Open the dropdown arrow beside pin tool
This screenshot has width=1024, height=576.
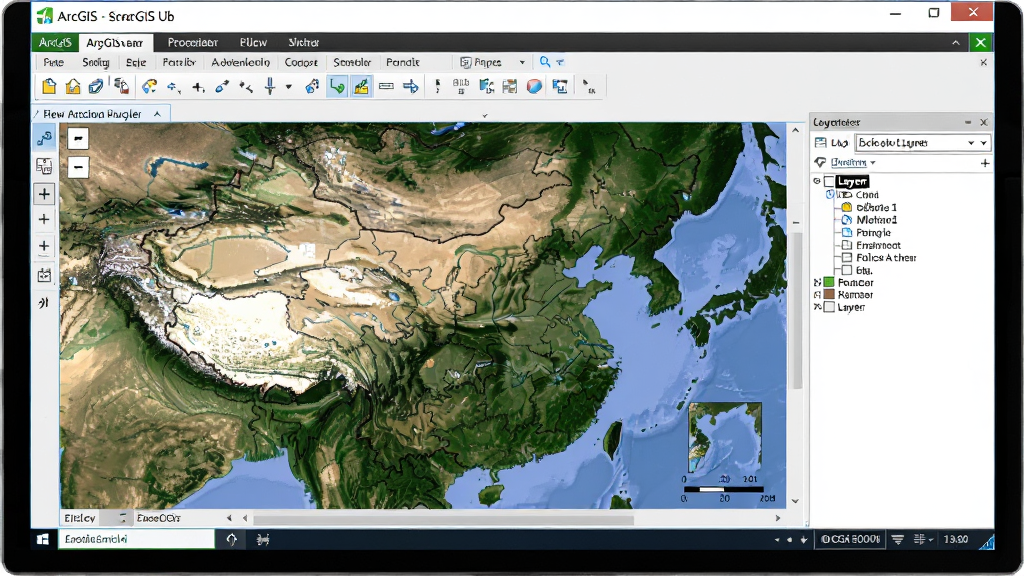tap(288, 86)
